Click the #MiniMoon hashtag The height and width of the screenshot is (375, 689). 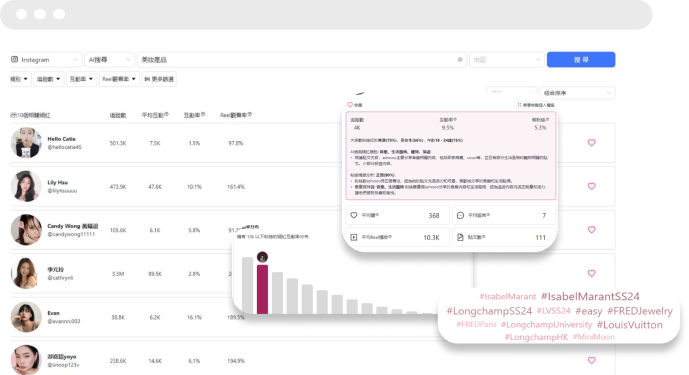coord(594,337)
